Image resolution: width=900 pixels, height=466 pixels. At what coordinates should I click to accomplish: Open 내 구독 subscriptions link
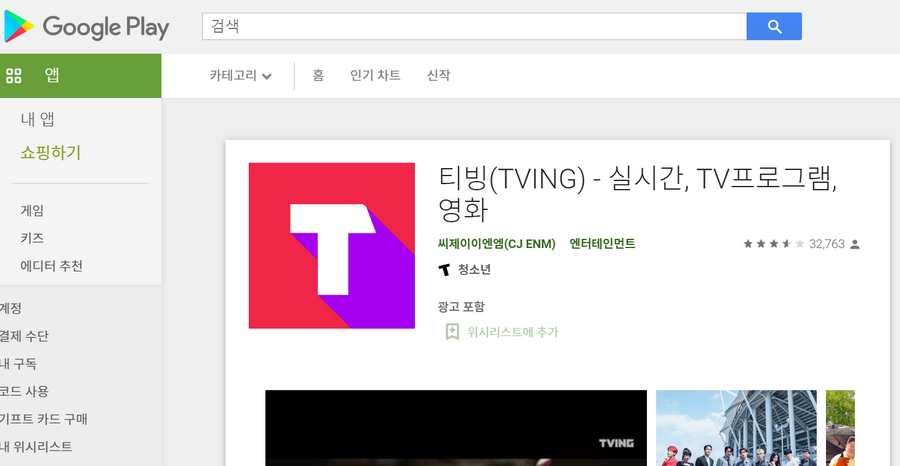pos(18,364)
